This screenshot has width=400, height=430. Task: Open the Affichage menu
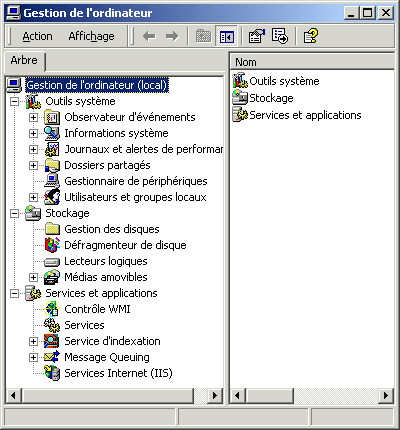point(91,36)
